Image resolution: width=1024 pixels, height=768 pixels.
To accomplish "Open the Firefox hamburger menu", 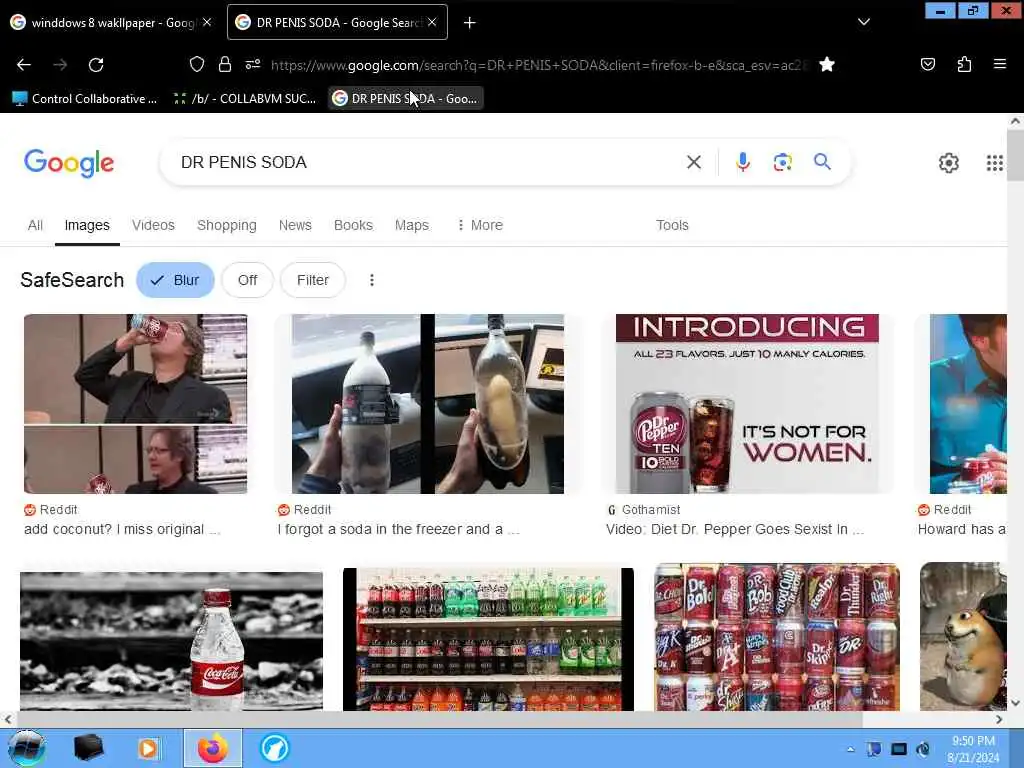I will 999,64.
